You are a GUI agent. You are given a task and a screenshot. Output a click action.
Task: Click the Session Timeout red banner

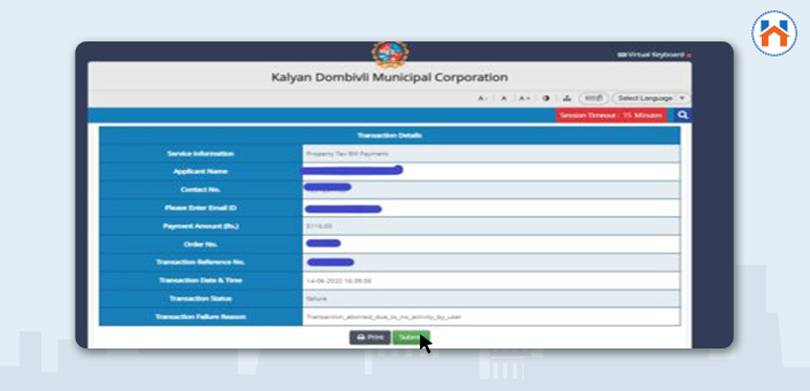point(611,116)
